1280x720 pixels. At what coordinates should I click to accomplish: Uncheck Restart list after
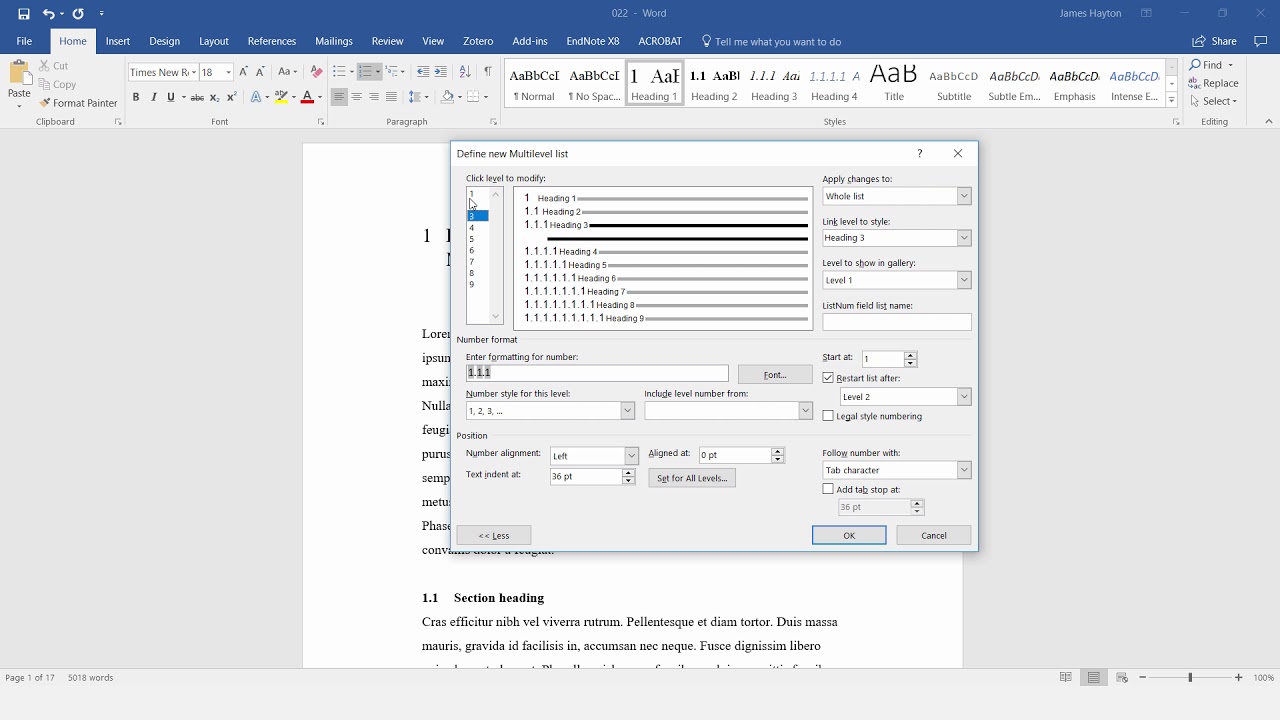pos(828,377)
